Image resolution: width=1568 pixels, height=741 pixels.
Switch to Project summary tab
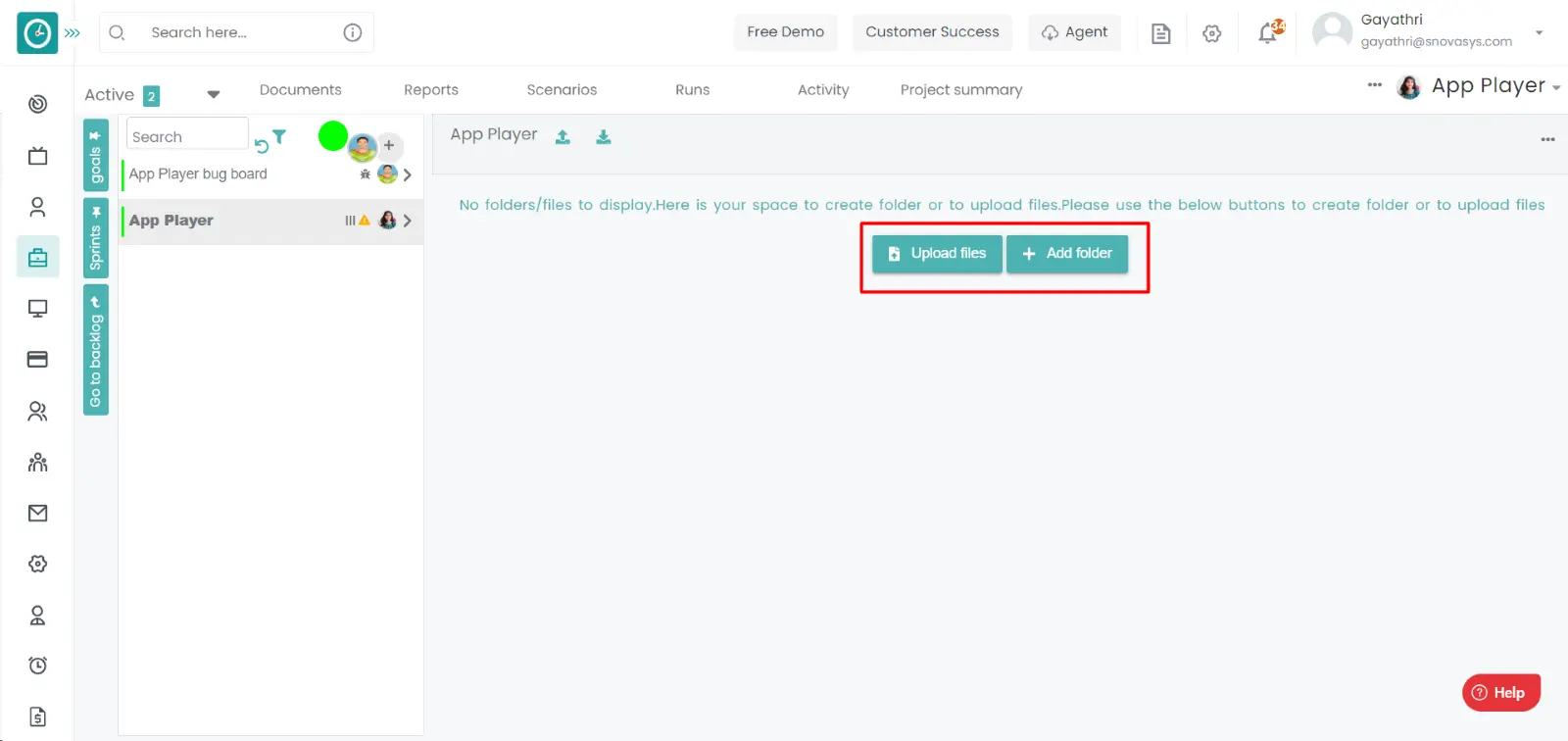pos(961,89)
